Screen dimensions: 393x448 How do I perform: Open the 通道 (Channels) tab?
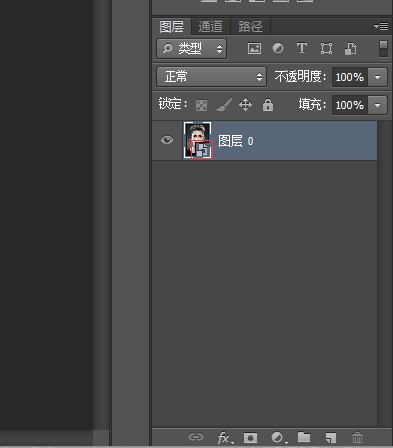click(x=210, y=27)
